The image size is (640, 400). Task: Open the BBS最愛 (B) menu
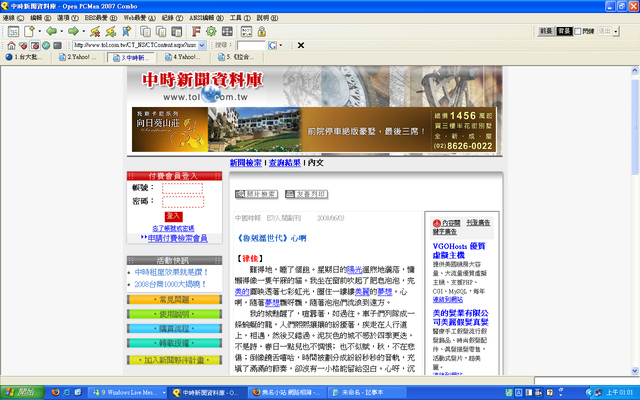100,18
